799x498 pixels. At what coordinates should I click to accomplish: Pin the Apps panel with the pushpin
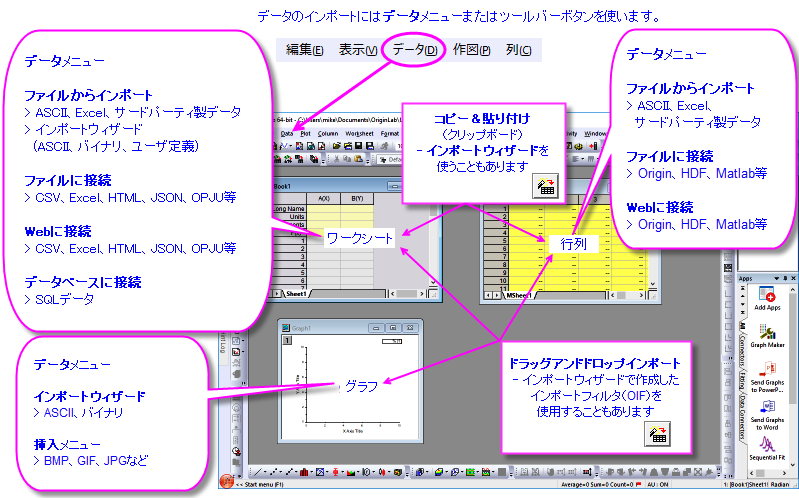click(785, 278)
